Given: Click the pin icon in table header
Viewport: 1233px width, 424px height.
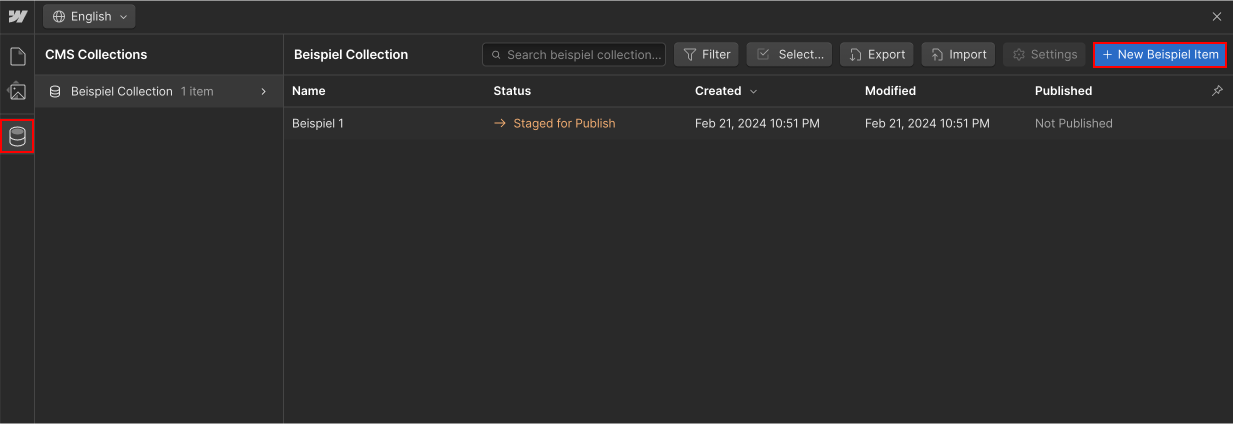Looking at the screenshot, I should click(x=1217, y=90).
